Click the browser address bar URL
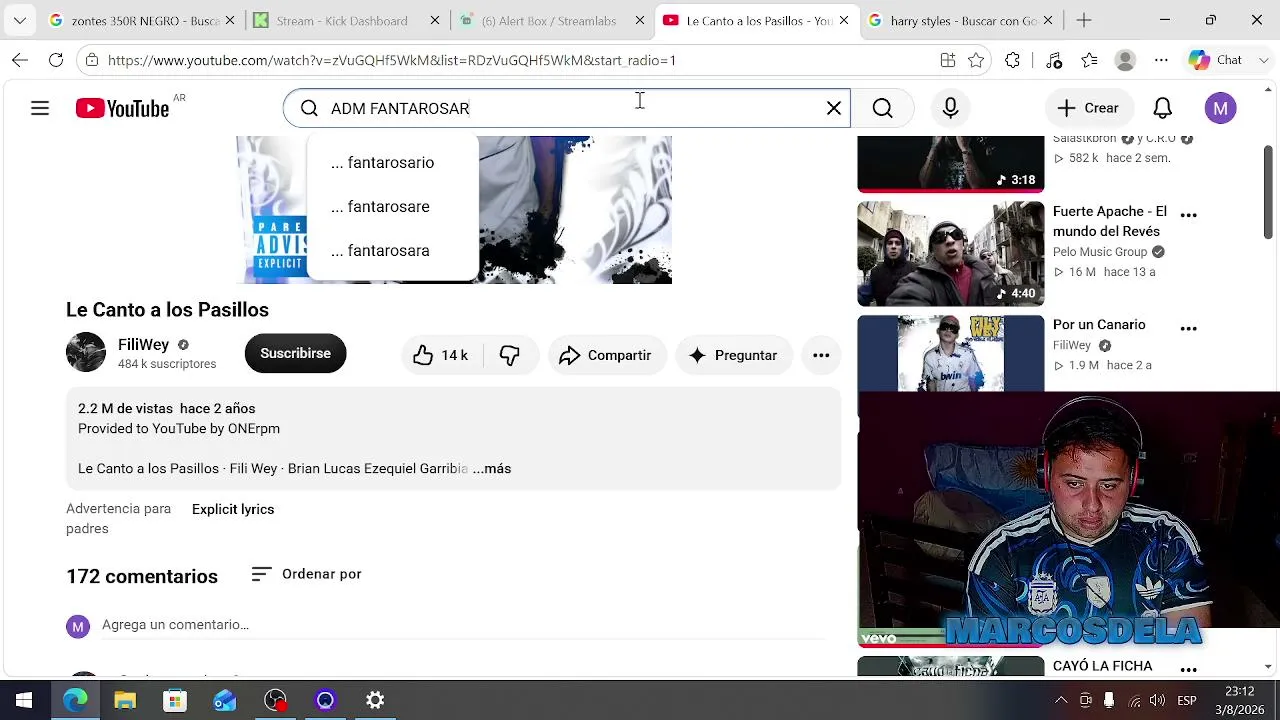 (x=392, y=60)
